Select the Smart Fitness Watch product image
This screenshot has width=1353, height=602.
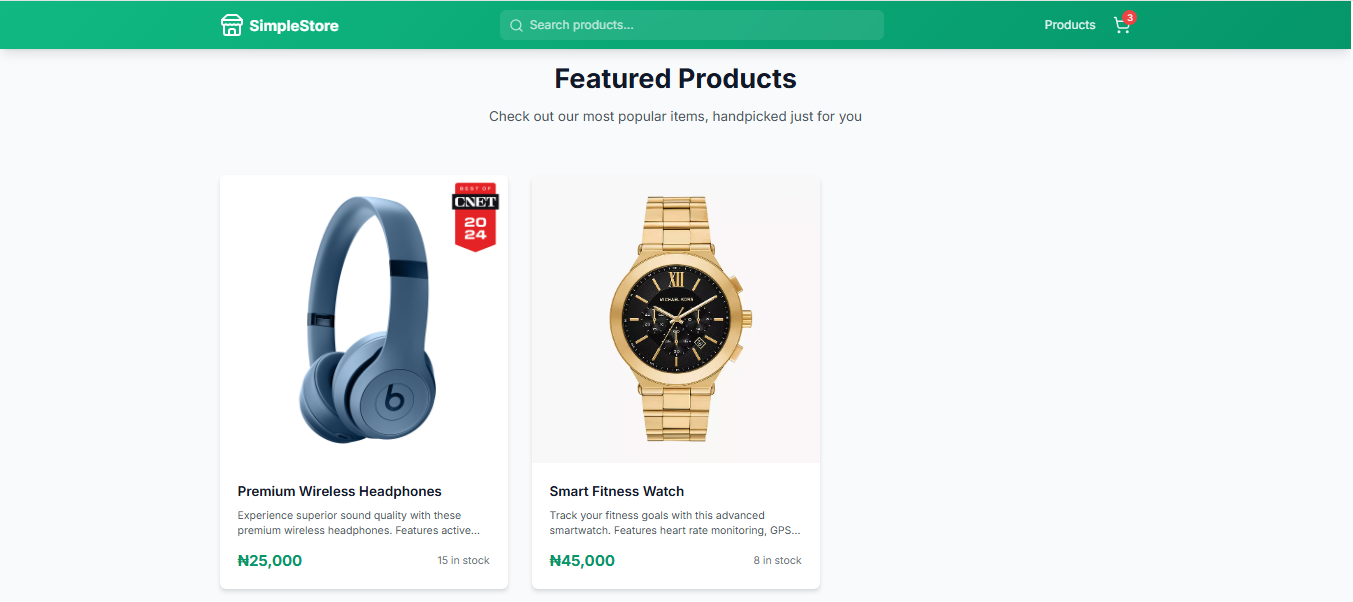675,318
